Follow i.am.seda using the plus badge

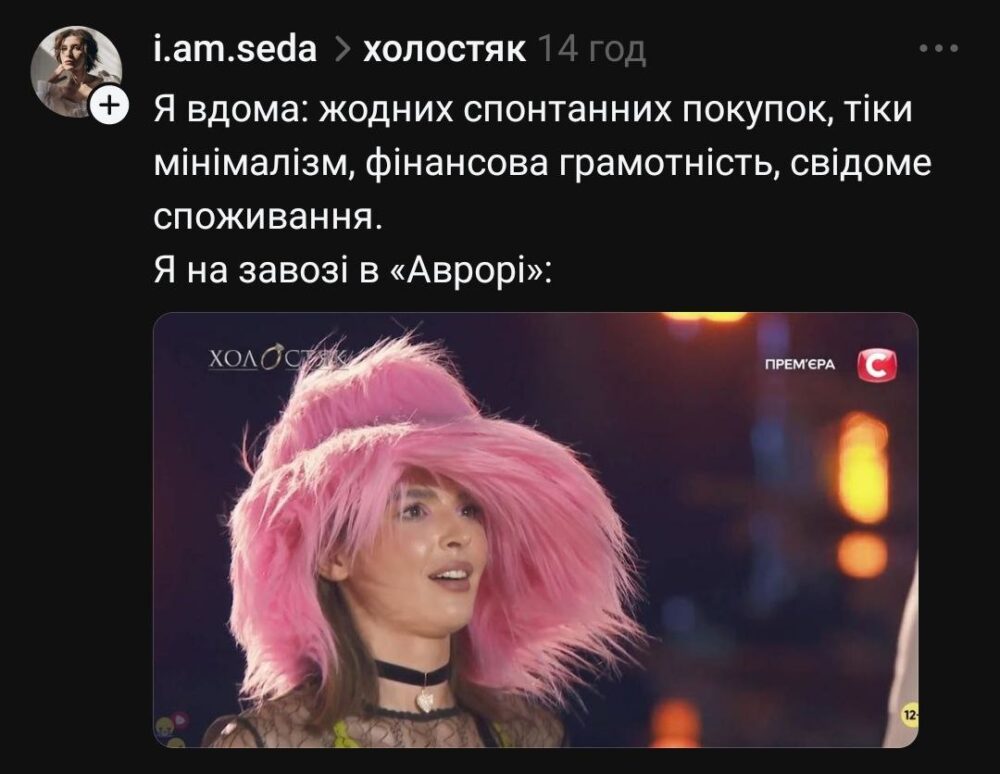[x=109, y=104]
